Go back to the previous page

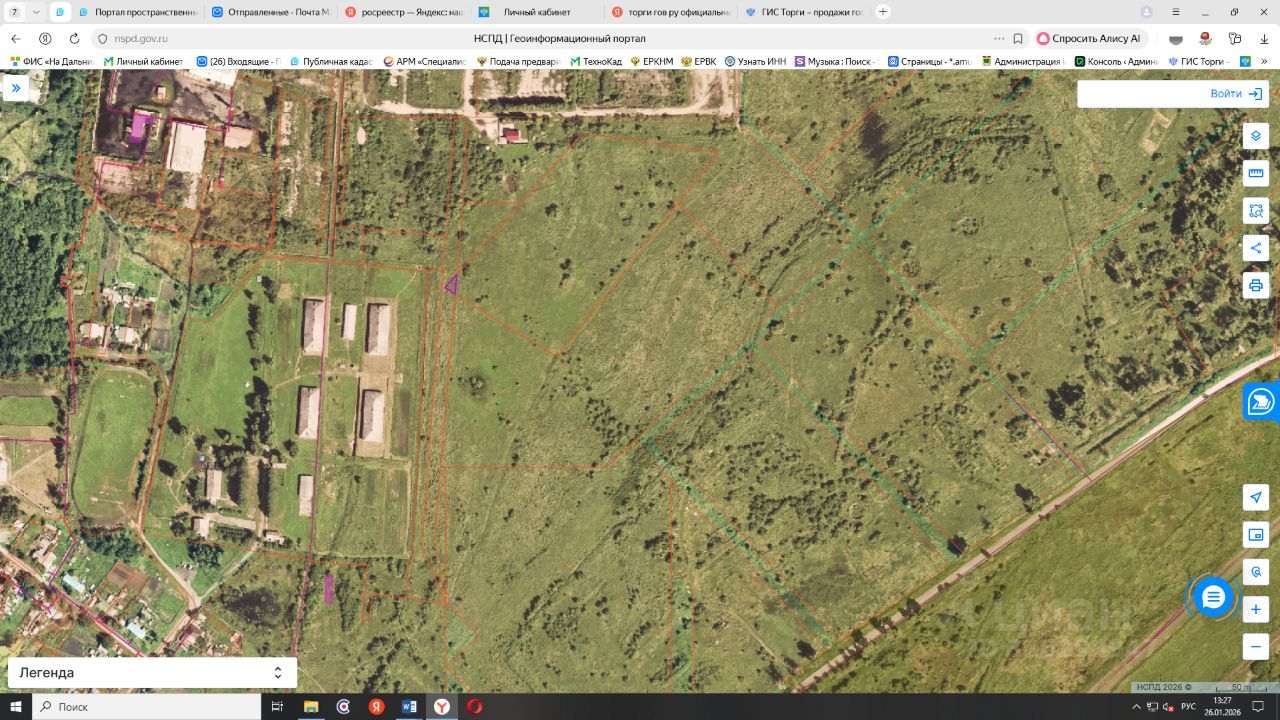tap(15, 38)
